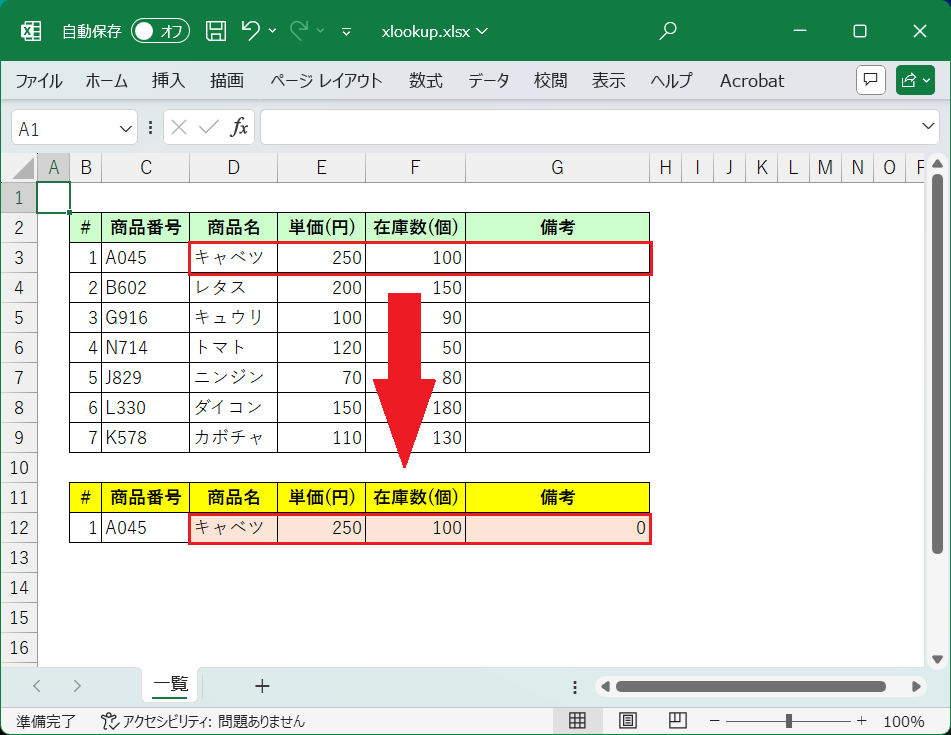
Task: Click the アクセシビリティ status bar button
Action: pyautogui.click(x=203, y=721)
